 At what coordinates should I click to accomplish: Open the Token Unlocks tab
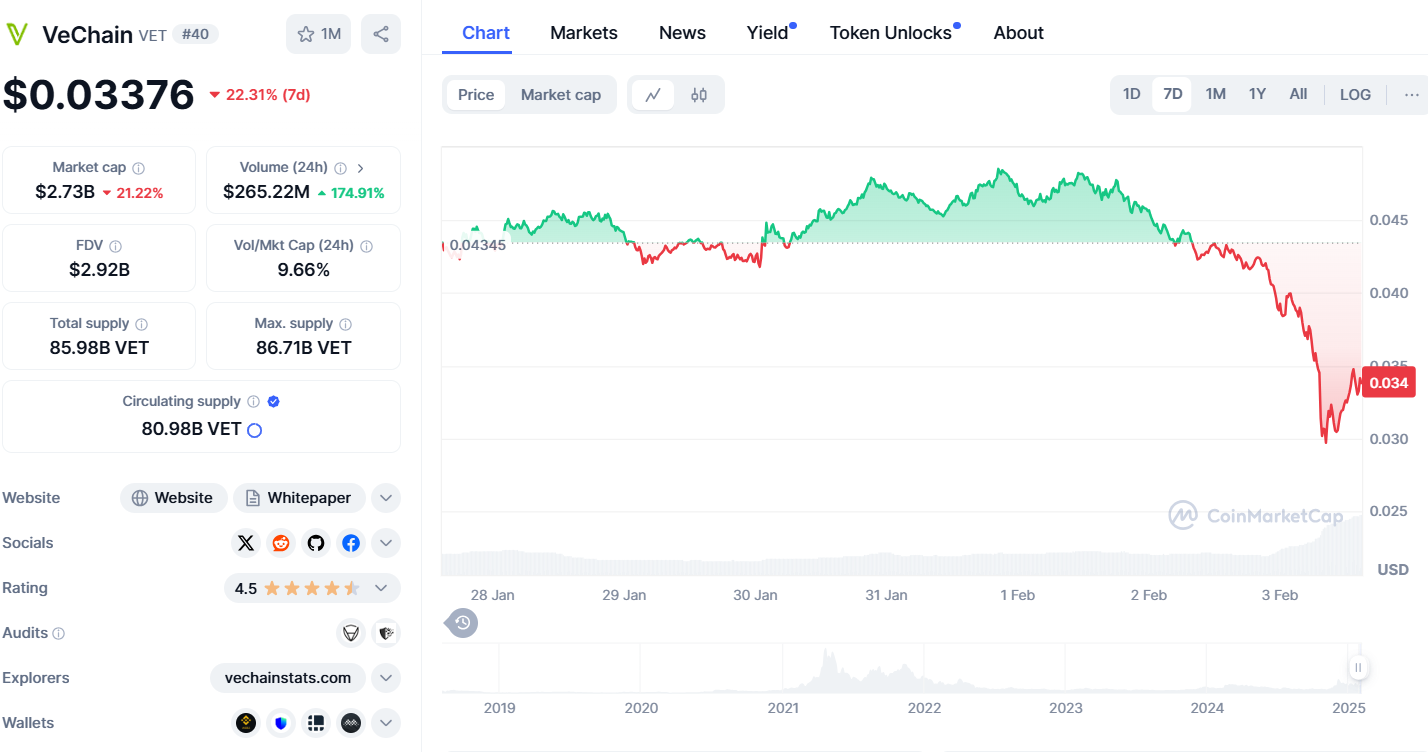coord(890,33)
